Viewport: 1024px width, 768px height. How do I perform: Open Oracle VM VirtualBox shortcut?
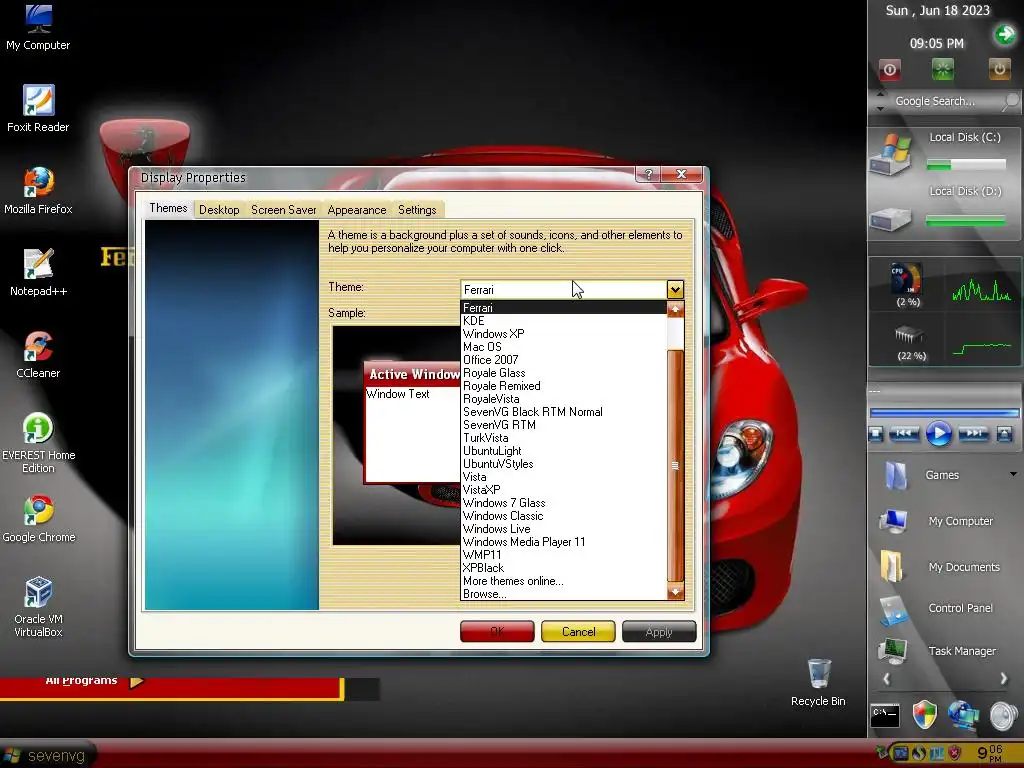(x=38, y=607)
